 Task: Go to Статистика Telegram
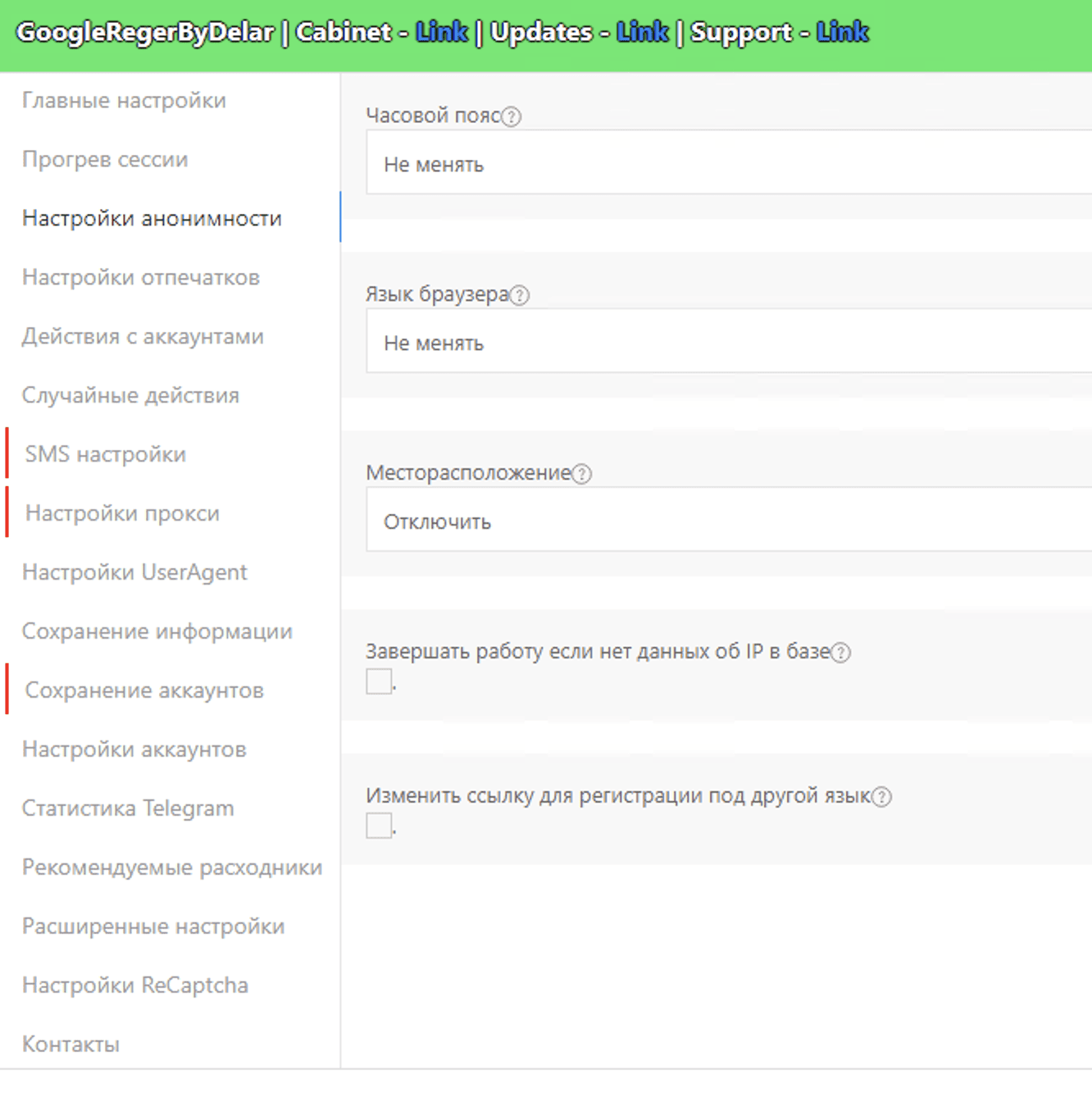[128, 808]
